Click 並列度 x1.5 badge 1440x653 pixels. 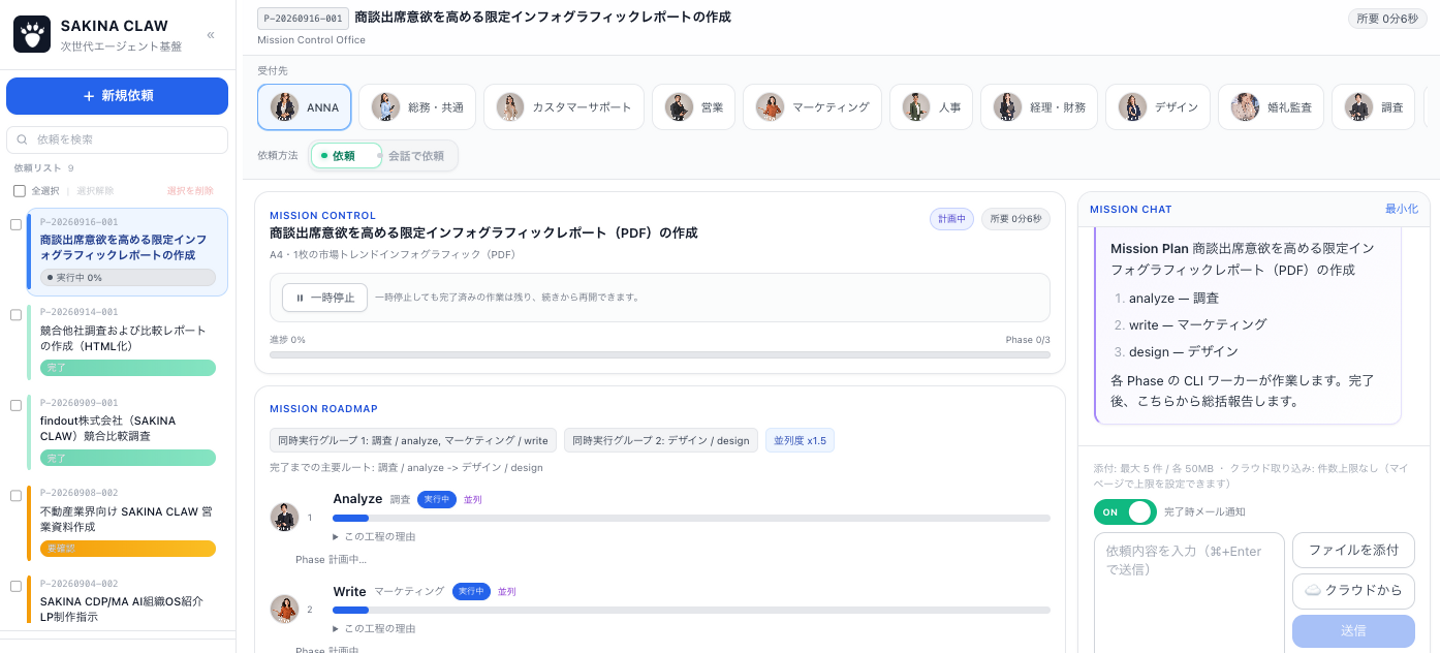coord(800,441)
